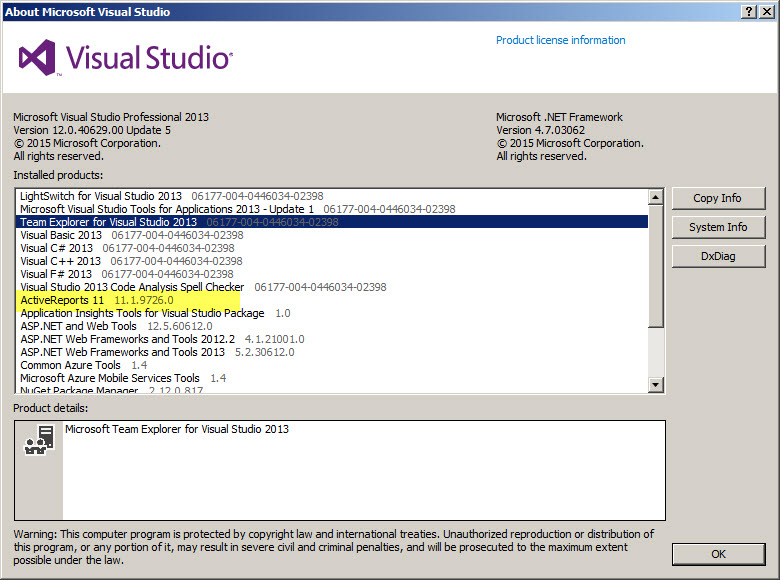Pick Application Insights Tools for Visual Studio Package
This screenshot has width=780, height=580.
click(x=142, y=313)
